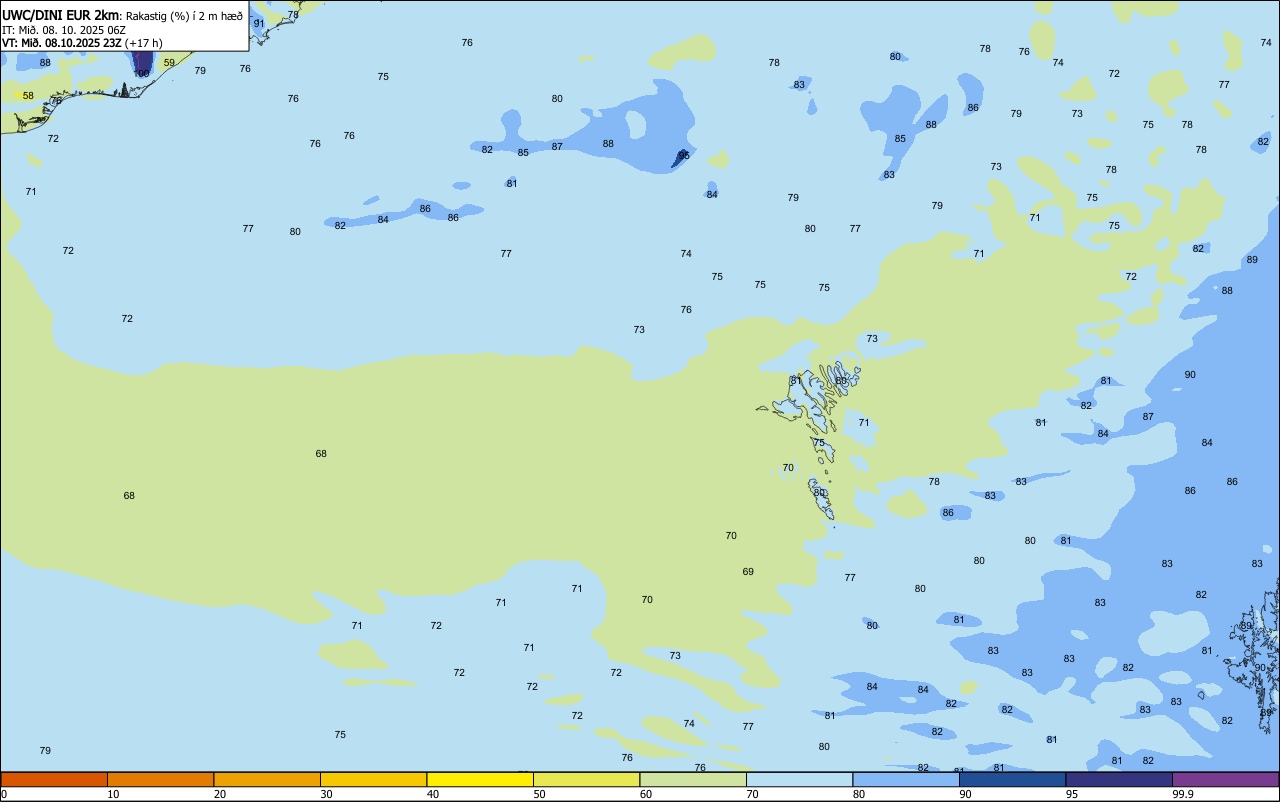This screenshot has width=1280, height=802.
Task: Click the navy 95–99.9 legend swatch
Action: (x=1119, y=779)
